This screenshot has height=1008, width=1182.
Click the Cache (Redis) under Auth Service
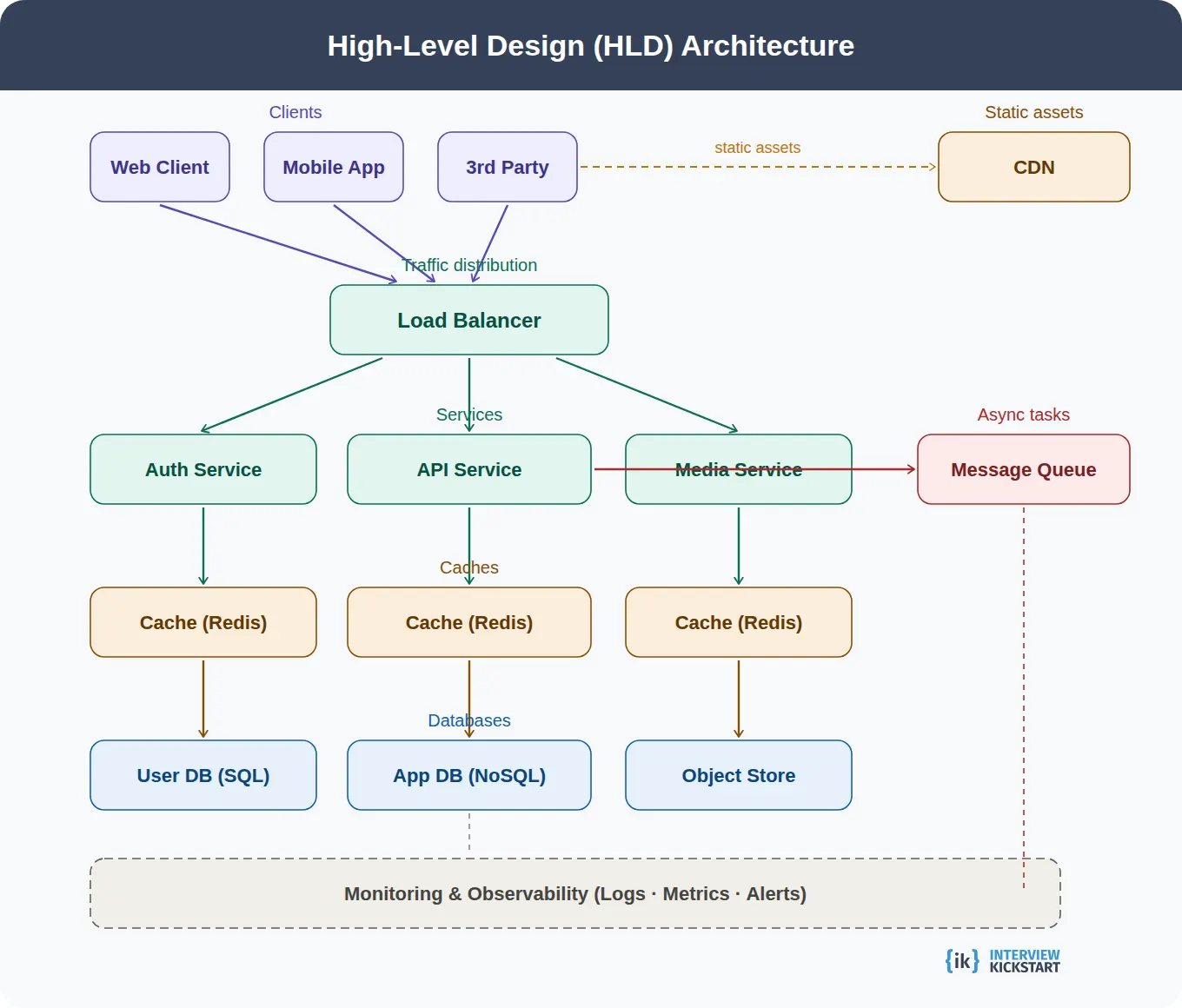pos(203,622)
